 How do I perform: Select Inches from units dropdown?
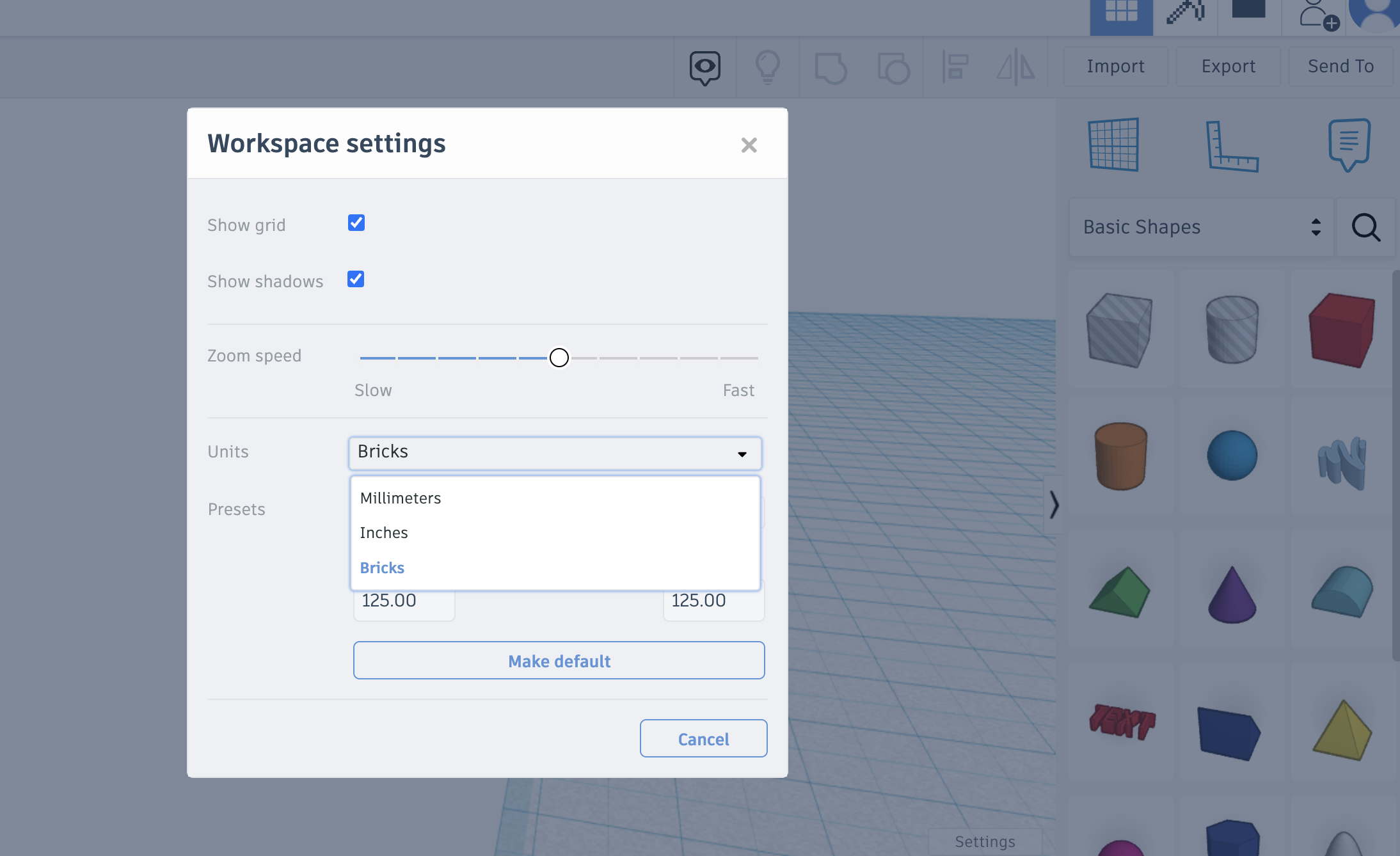383,532
